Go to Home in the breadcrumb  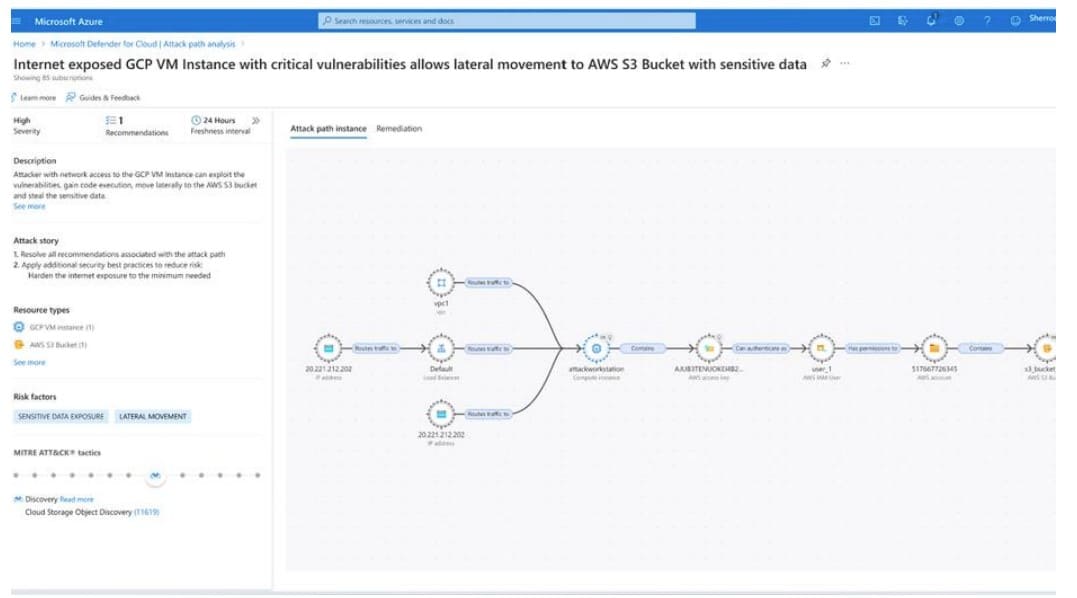click(25, 44)
